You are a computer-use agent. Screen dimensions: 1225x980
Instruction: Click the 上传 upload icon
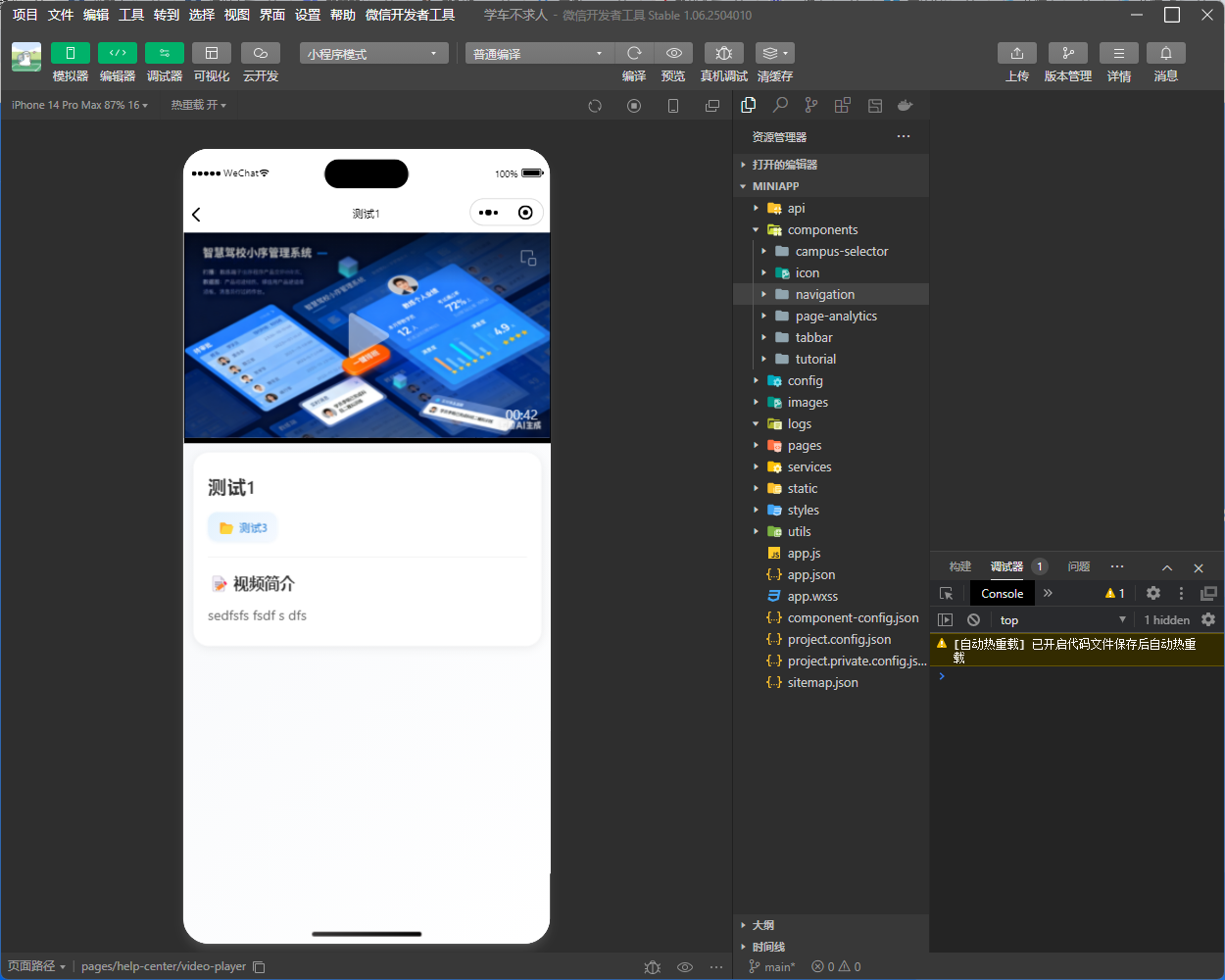(x=1016, y=53)
